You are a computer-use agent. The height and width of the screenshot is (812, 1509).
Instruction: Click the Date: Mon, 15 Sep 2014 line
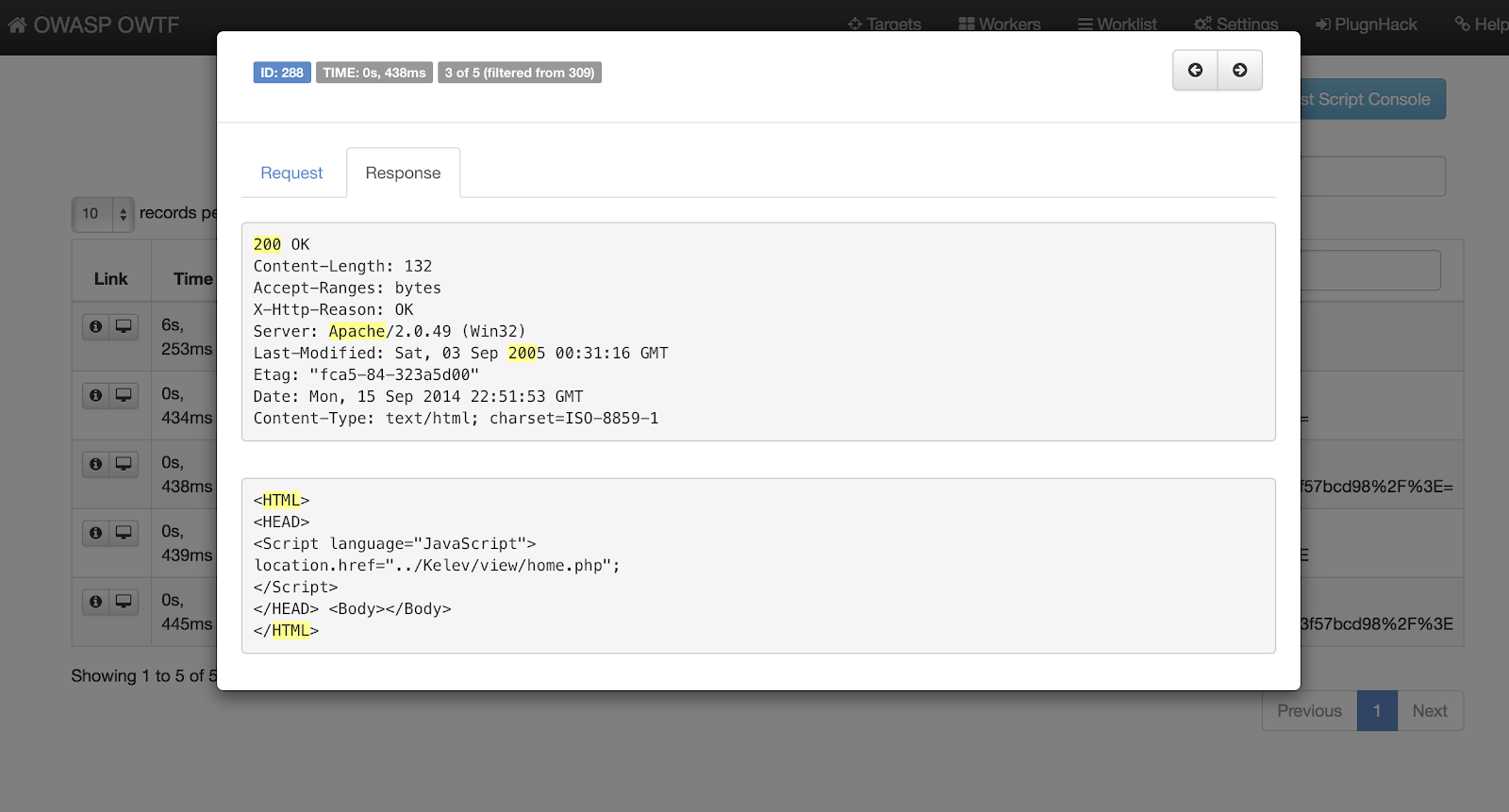coord(418,396)
